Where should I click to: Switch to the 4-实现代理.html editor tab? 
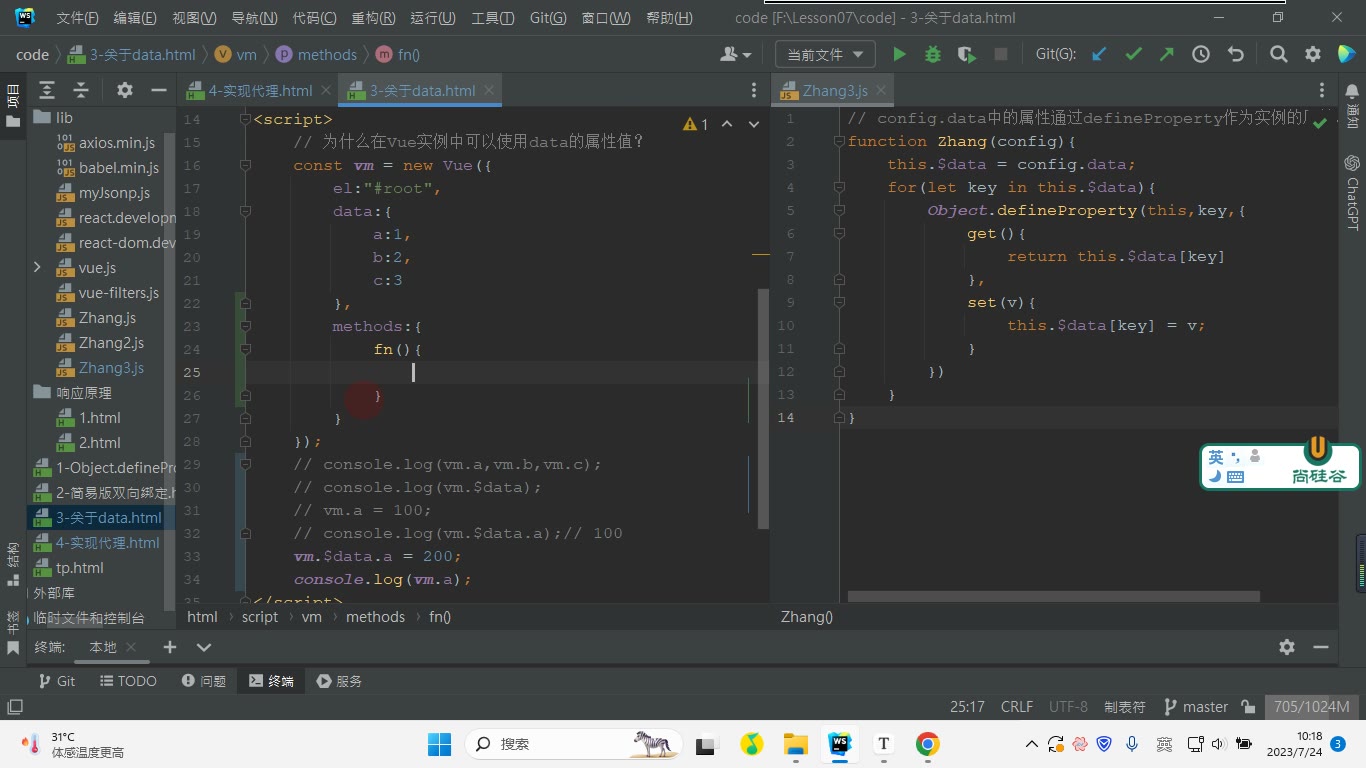[259, 90]
